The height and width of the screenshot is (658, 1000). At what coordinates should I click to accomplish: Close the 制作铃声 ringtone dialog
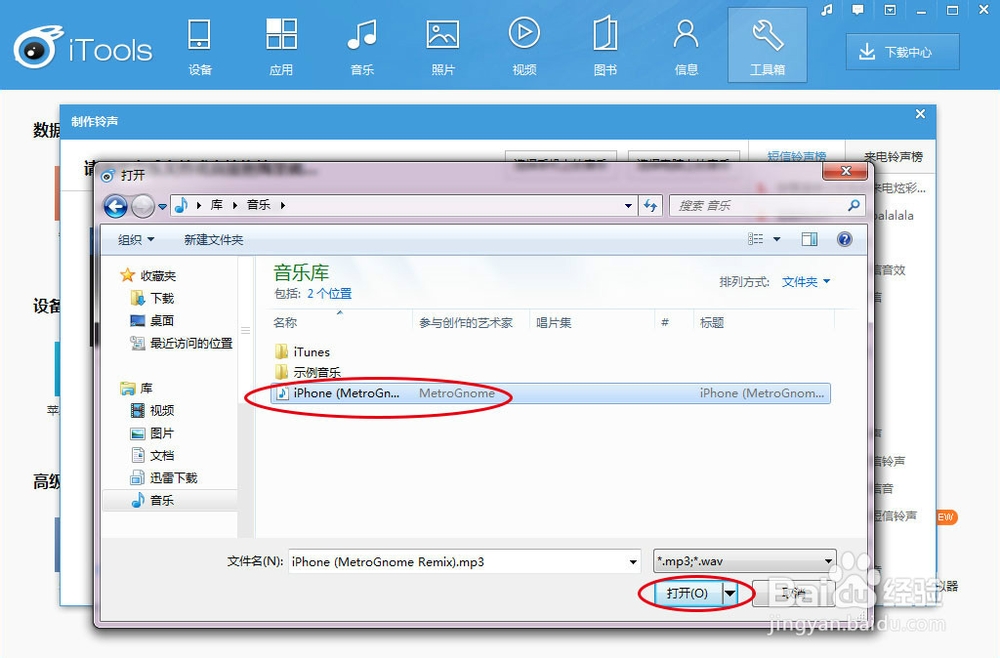point(920,114)
